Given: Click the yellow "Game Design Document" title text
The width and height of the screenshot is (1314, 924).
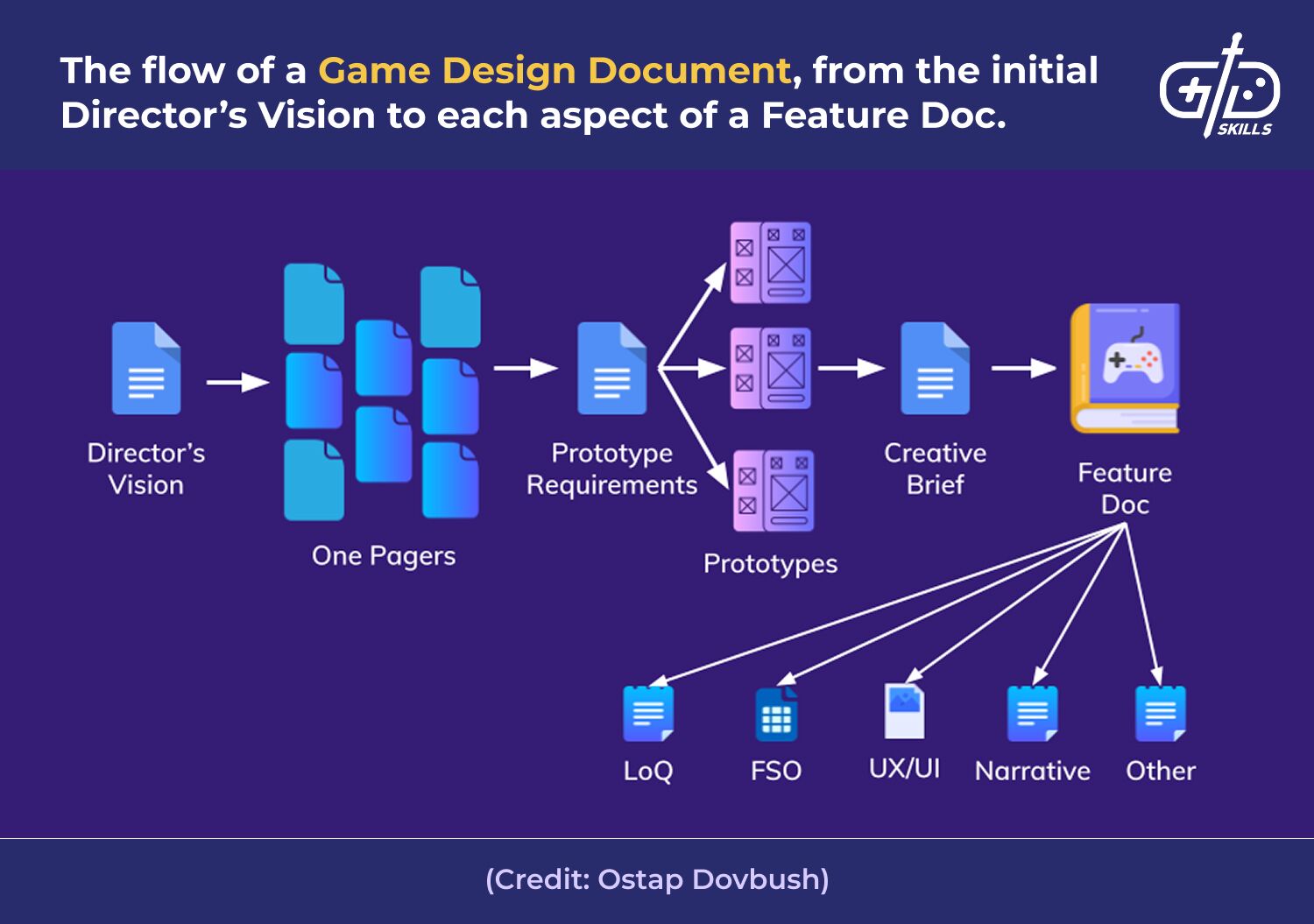Looking at the screenshot, I should [555, 71].
